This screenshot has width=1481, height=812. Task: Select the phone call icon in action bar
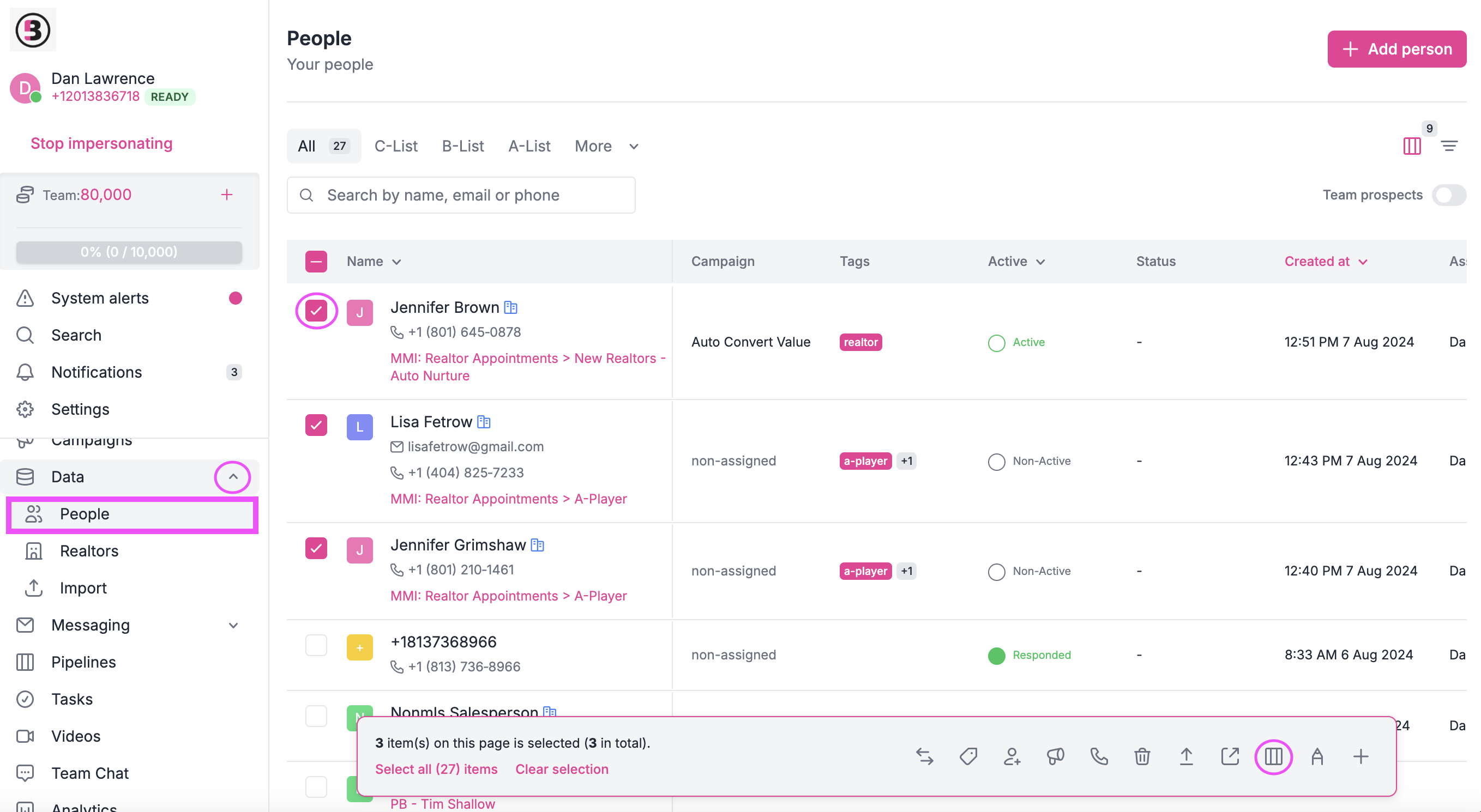1099,757
